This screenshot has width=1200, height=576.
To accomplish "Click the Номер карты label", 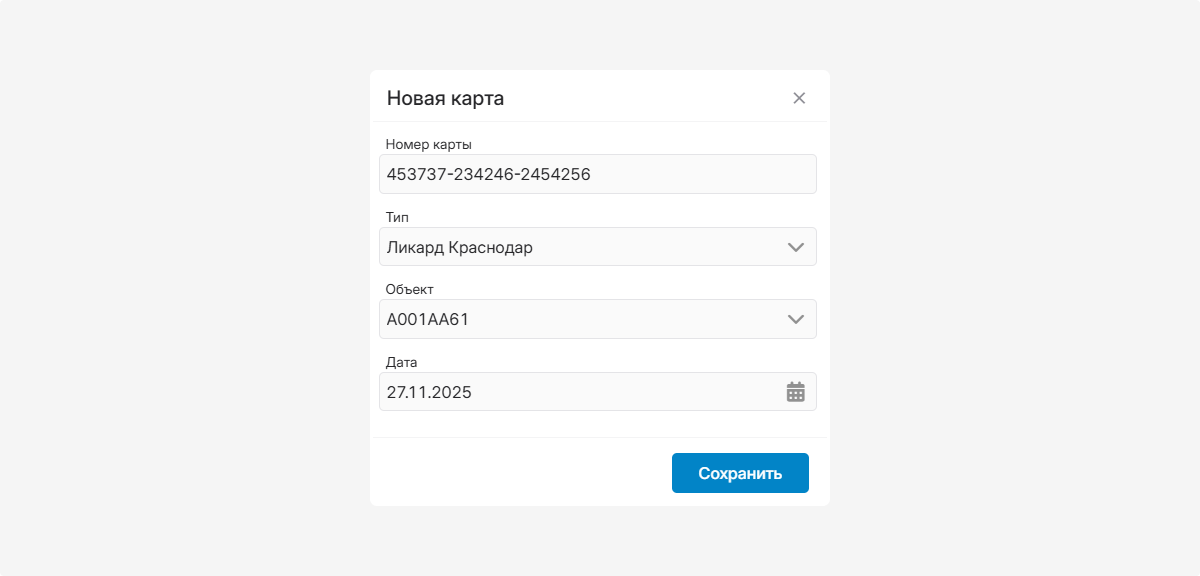I will point(428,145).
